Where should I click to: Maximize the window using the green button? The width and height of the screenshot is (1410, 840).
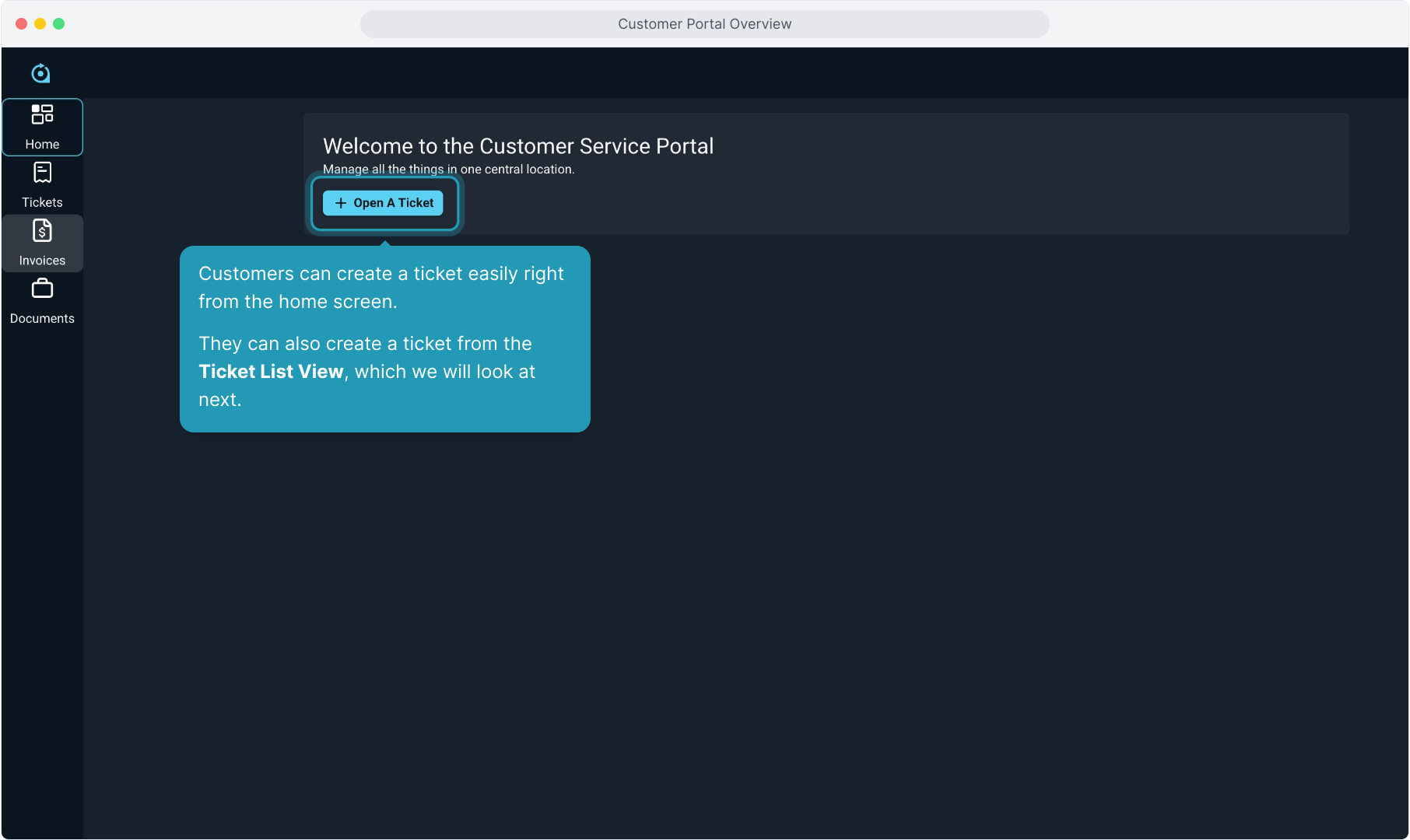(x=59, y=24)
